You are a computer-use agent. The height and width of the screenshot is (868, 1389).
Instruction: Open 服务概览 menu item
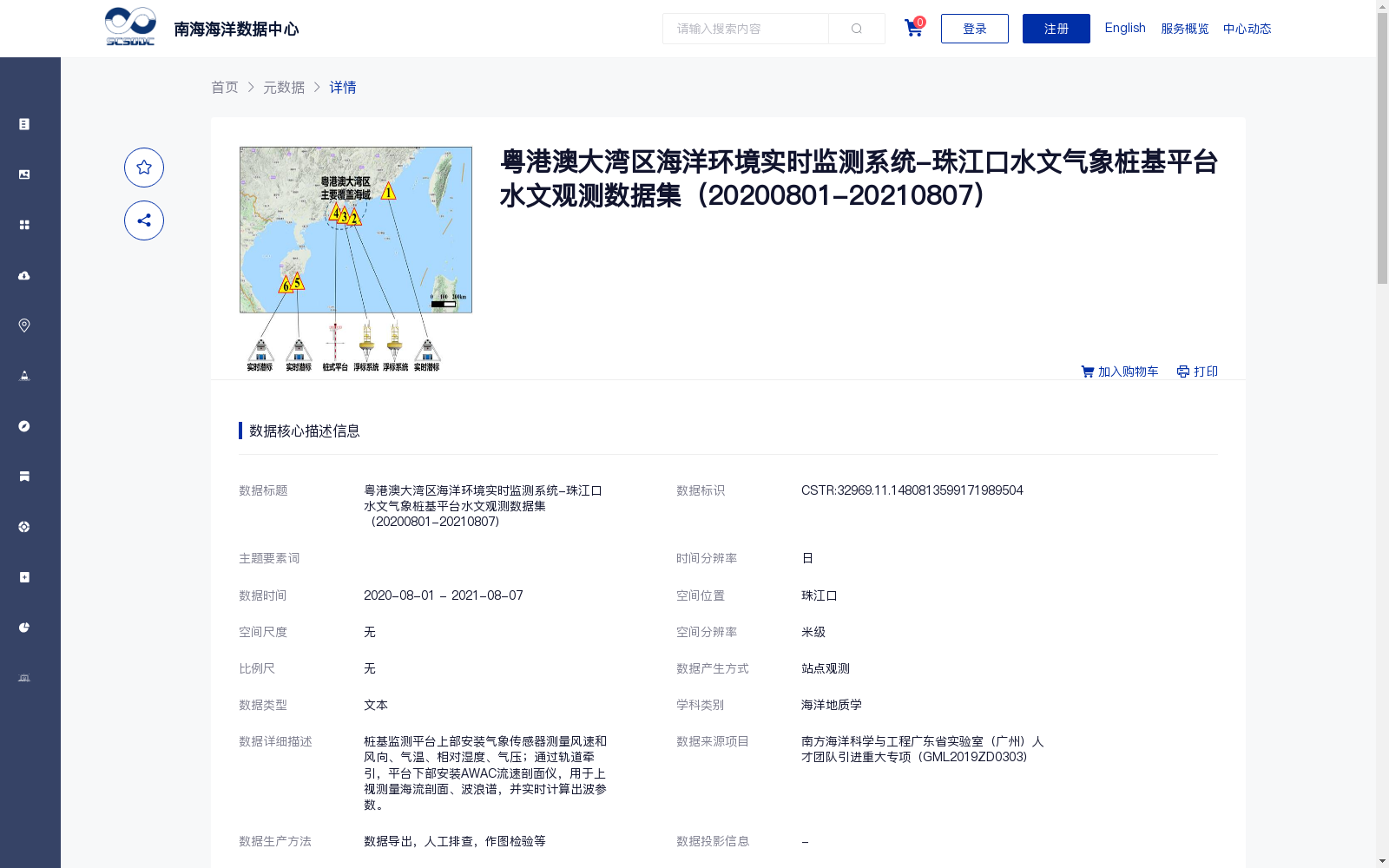coord(1185,29)
